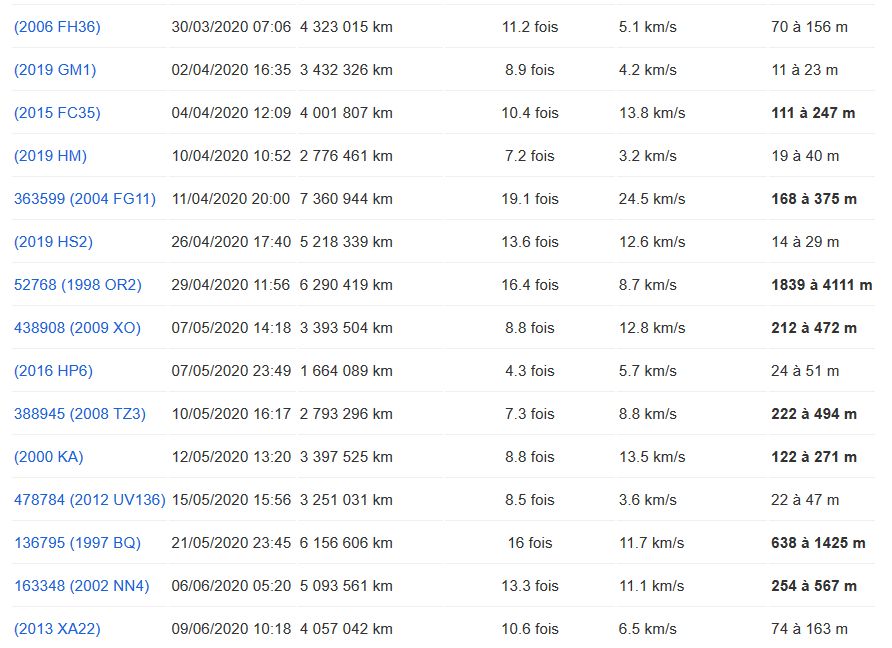892x648 pixels.
Task: Open 363599 (2004 FG11) asteroid page
Action: [85, 199]
